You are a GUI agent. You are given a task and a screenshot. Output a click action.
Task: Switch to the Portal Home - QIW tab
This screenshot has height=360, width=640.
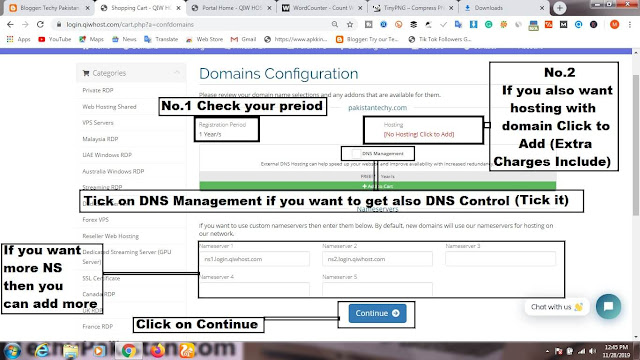click(232, 8)
